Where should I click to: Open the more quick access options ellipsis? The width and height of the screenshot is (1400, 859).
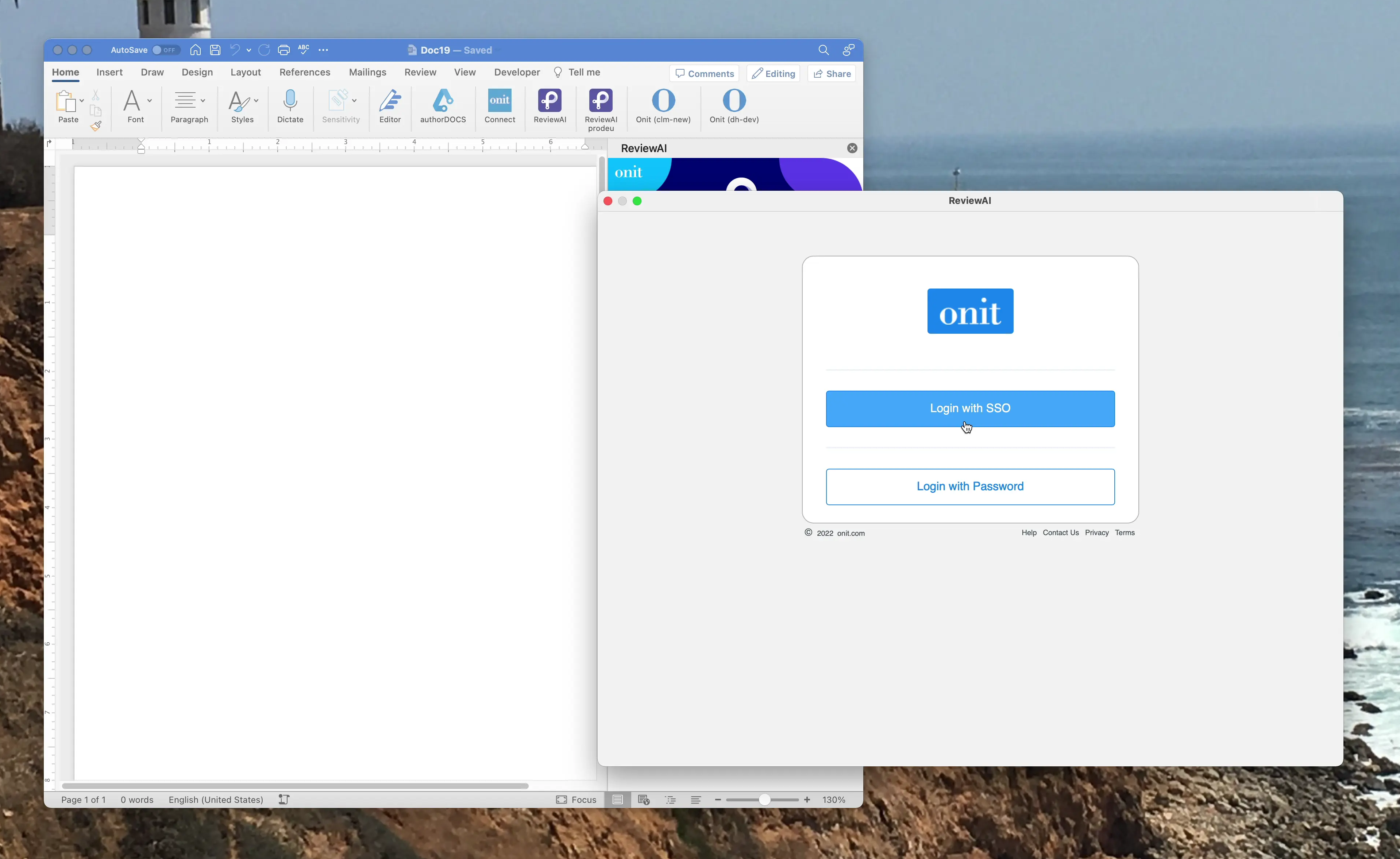pos(323,50)
